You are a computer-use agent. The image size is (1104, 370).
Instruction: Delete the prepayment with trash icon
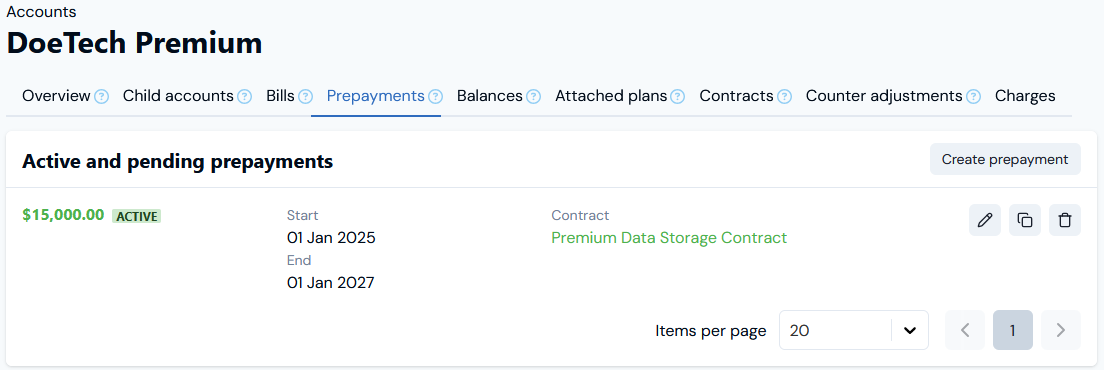coord(1065,220)
